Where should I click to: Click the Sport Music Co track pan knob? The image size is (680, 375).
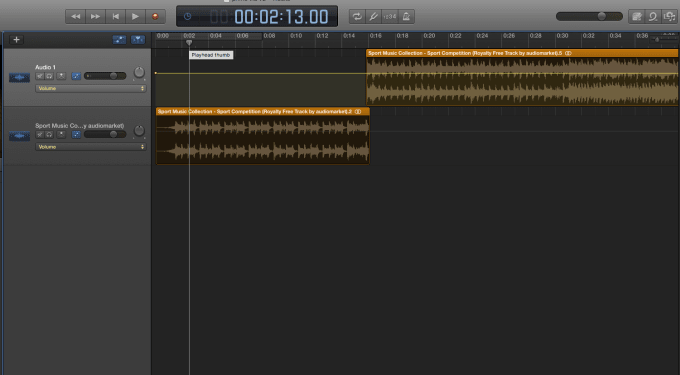point(139,130)
